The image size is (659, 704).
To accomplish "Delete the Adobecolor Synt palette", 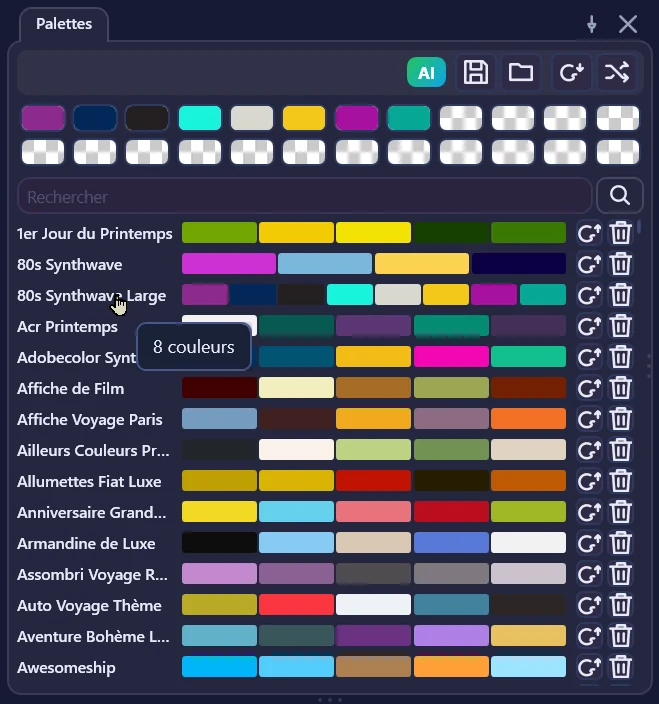I will (x=620, y=357).
